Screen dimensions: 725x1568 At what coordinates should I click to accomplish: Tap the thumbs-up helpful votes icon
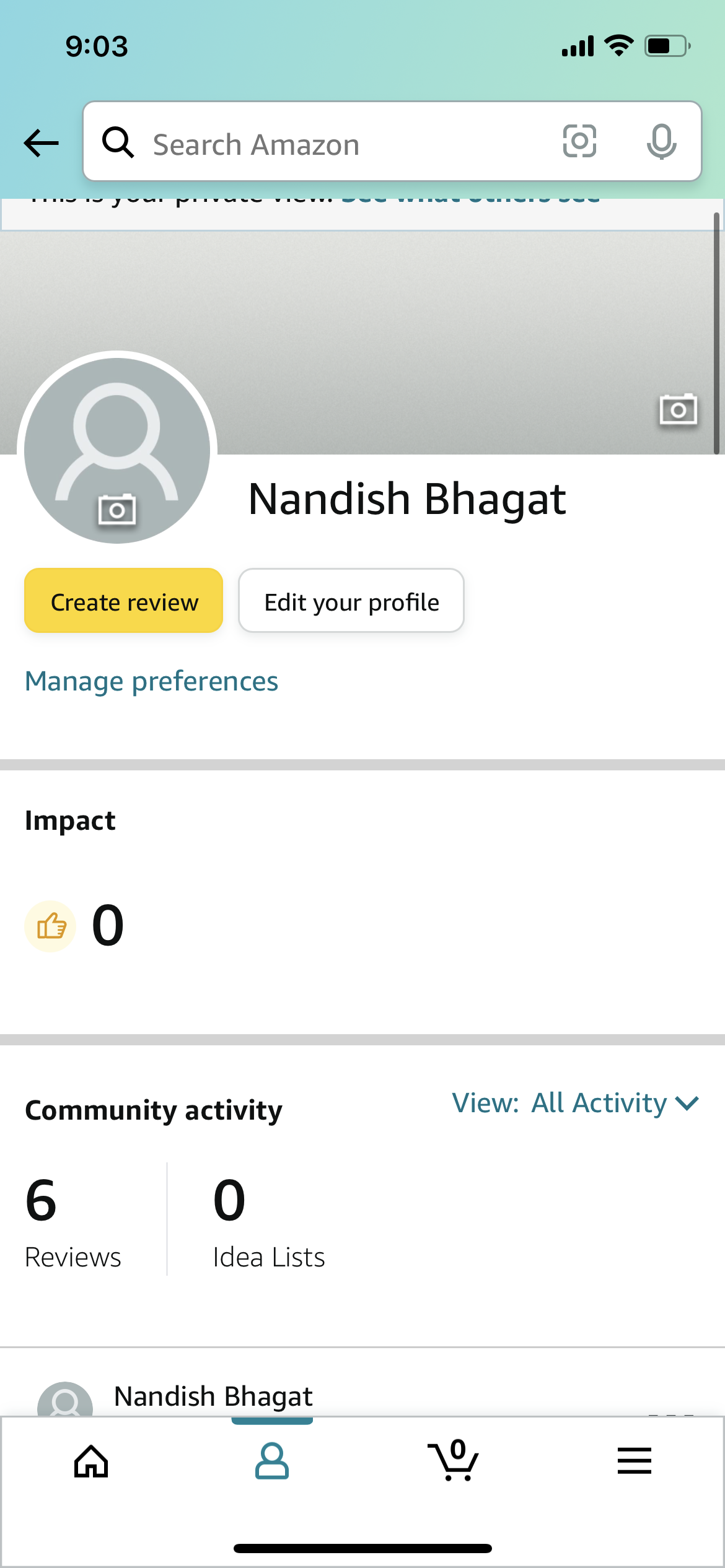click(51, 926)
